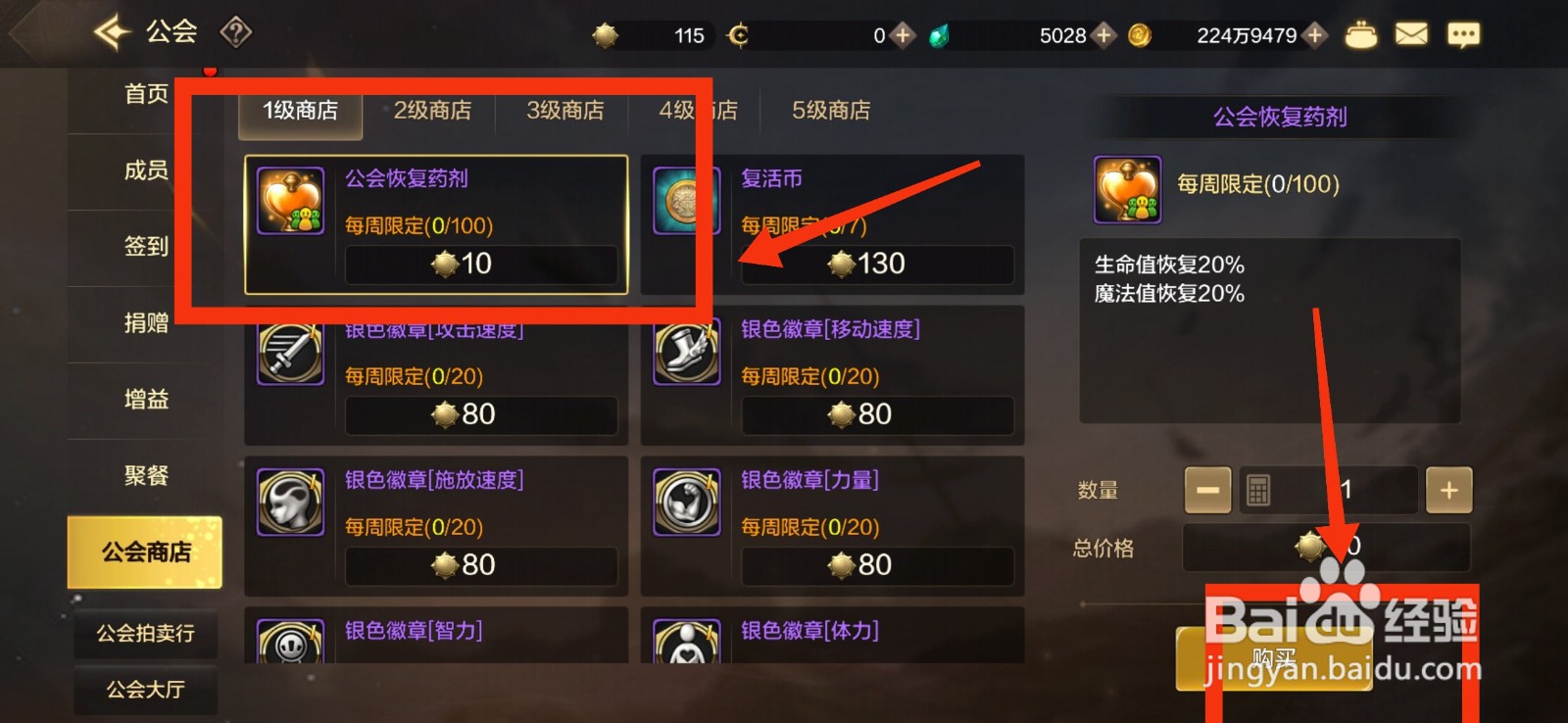
Task: Select 银色徽章[移动速度] item
Action: click(x=832, y=375)
